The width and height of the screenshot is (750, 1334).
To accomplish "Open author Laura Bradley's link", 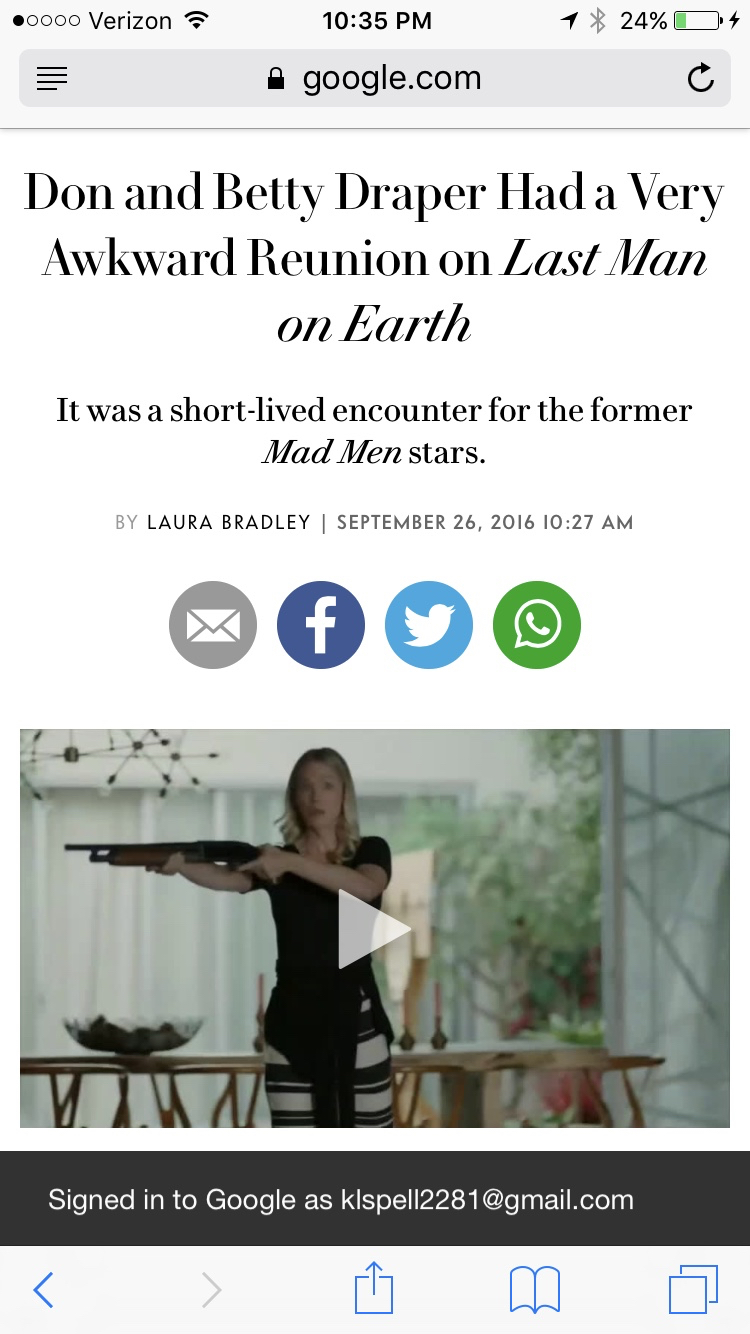I will [229, 522].
